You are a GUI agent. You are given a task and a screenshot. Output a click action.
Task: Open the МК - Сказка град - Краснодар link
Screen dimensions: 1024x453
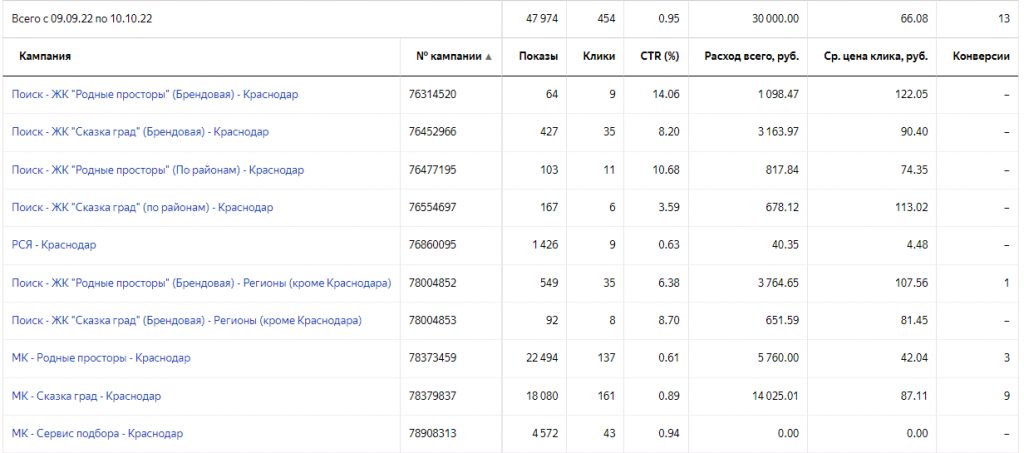tap(86, 396)
